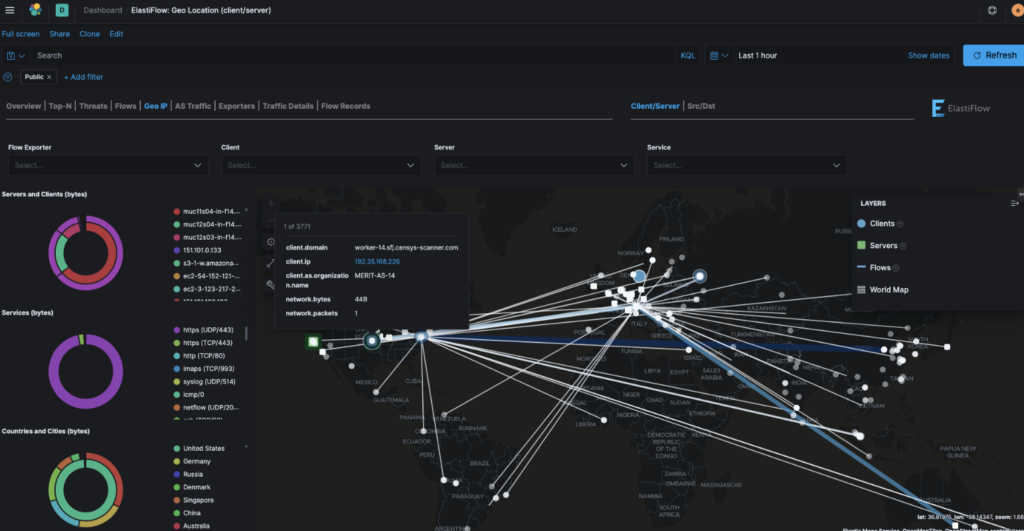Click the World Map layer grid icon
The width and height of the screenshot is (1024, 531).
pos(861,289)
